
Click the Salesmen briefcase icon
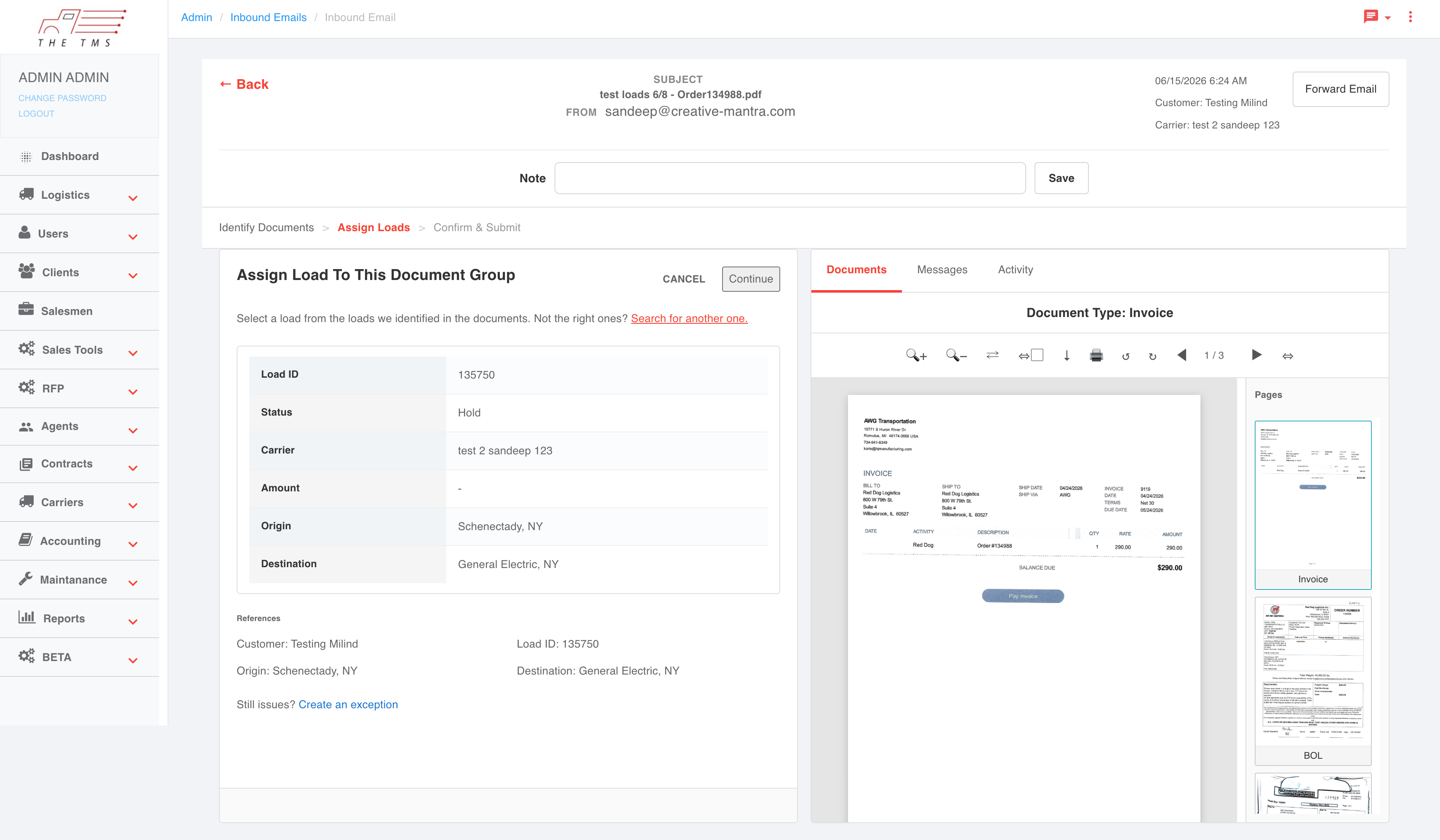point(26,310)
